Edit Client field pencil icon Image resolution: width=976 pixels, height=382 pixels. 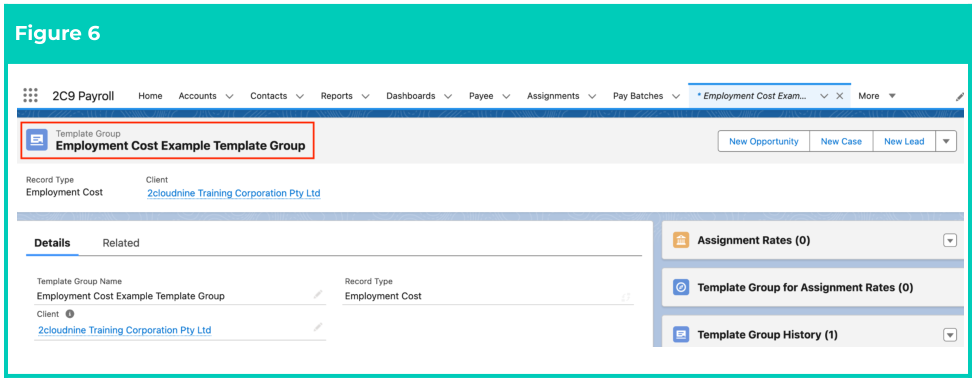point(318,327)
